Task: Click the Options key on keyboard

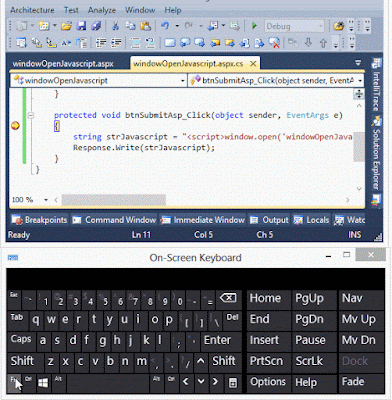Action: [x=268, y=382]
